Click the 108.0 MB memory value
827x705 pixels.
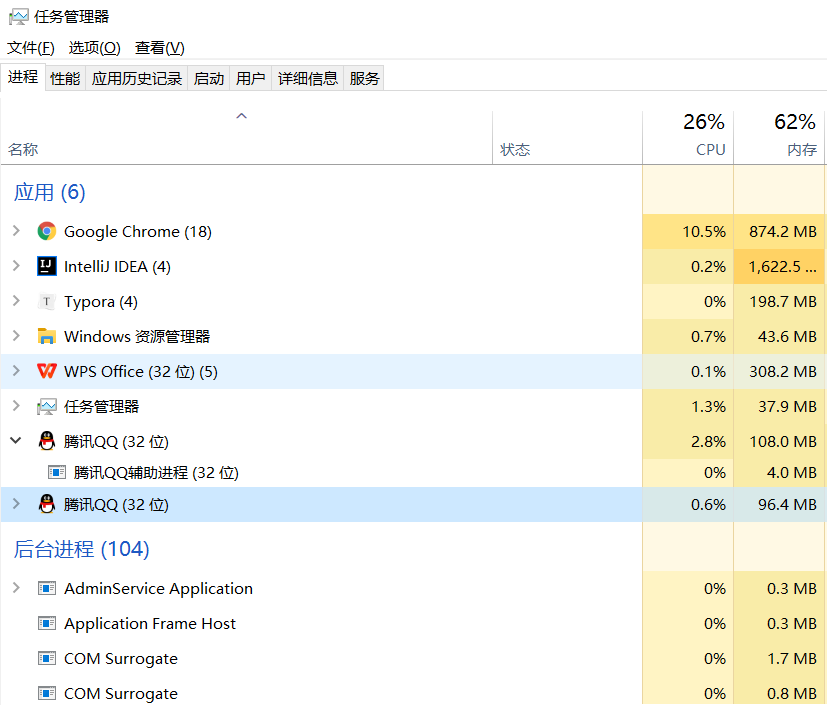(783, 441)
